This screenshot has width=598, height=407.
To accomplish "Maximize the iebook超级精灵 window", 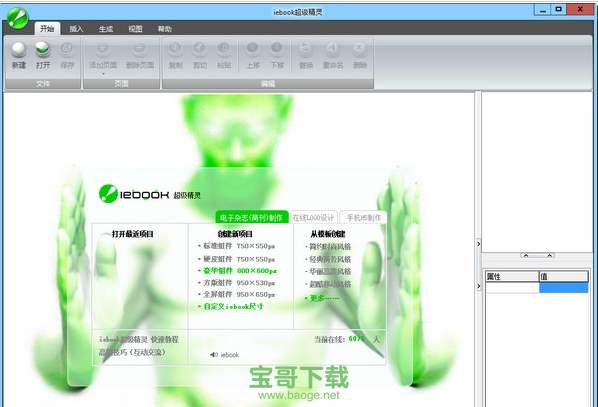I will tap(559, 10).
